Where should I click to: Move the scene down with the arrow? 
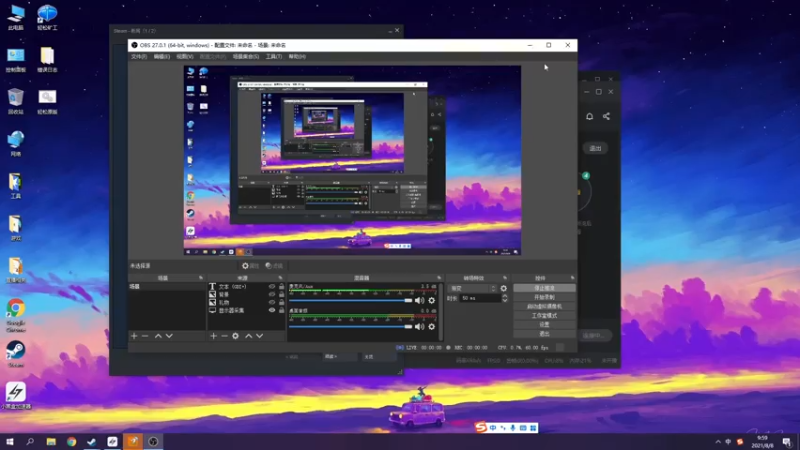[x=169, y=336]
